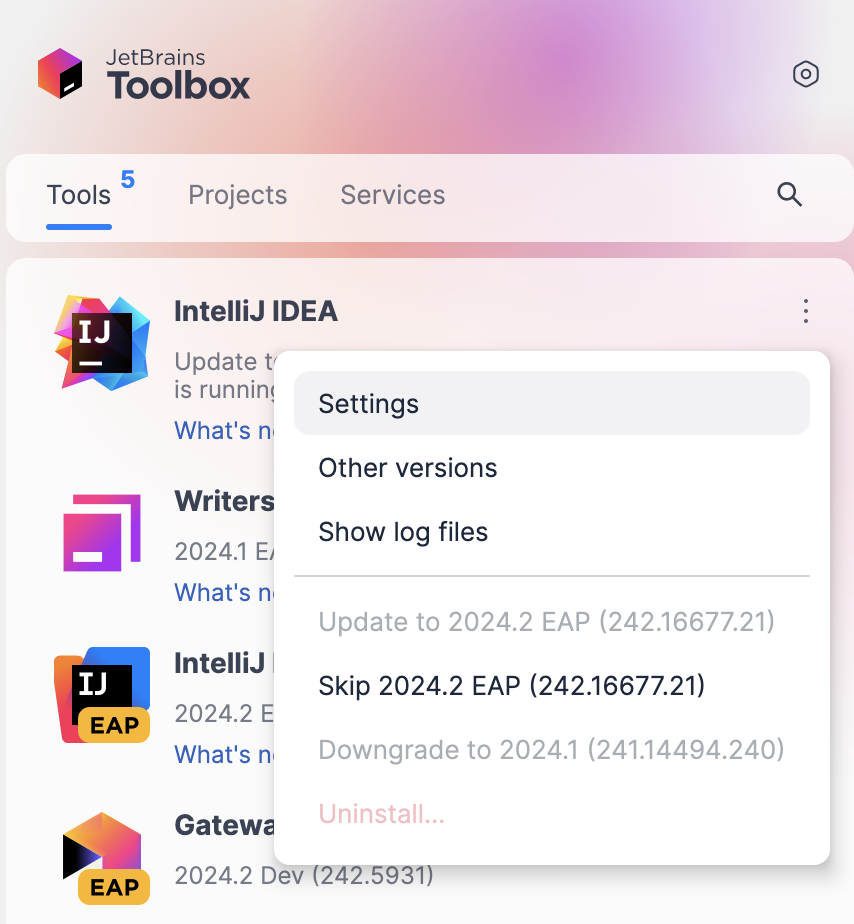Screen dimensions: 854x924
Task: Switch to the Projects tab
Action: pyautogui.click(x=237, y=195)
